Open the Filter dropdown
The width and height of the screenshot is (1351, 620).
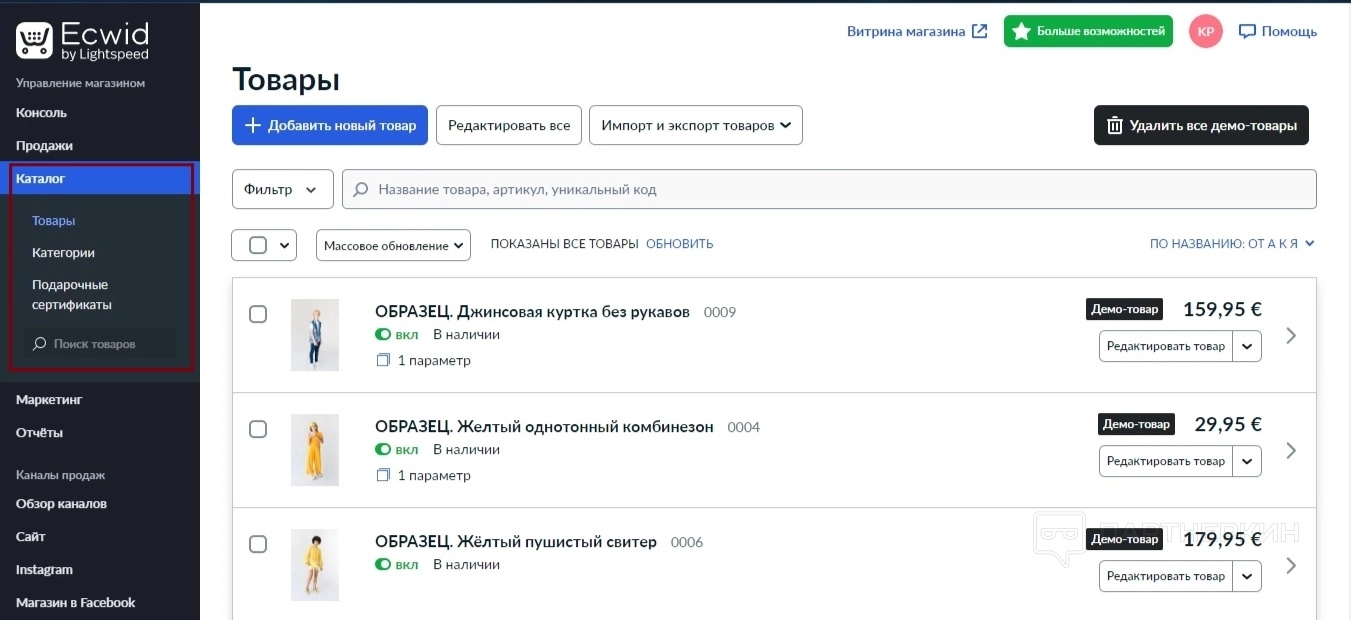[282, 189]
